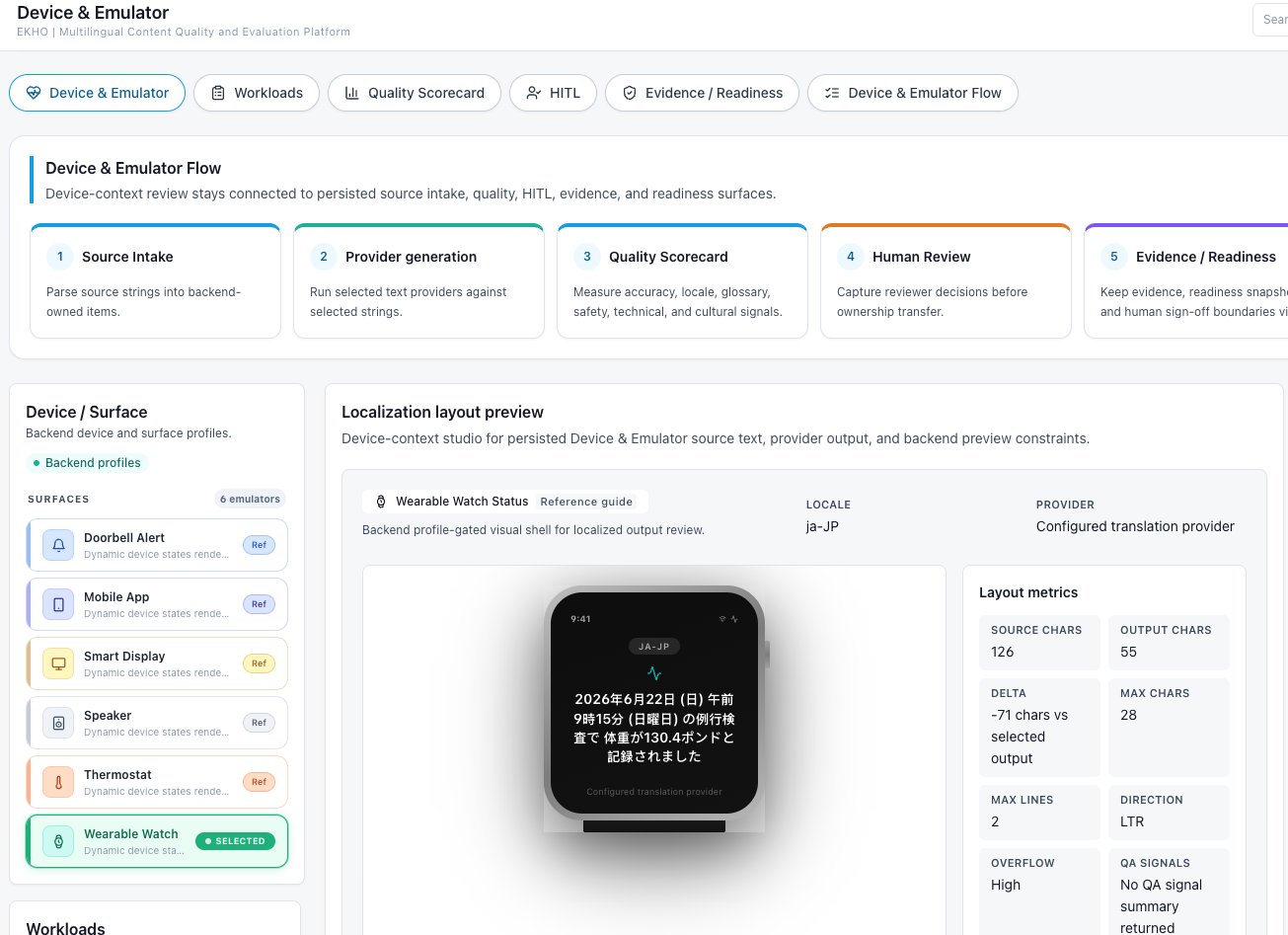Click the clipboard icon on the Workloads tab
This screenshot has height=935, width=1288.
(218, 93)
